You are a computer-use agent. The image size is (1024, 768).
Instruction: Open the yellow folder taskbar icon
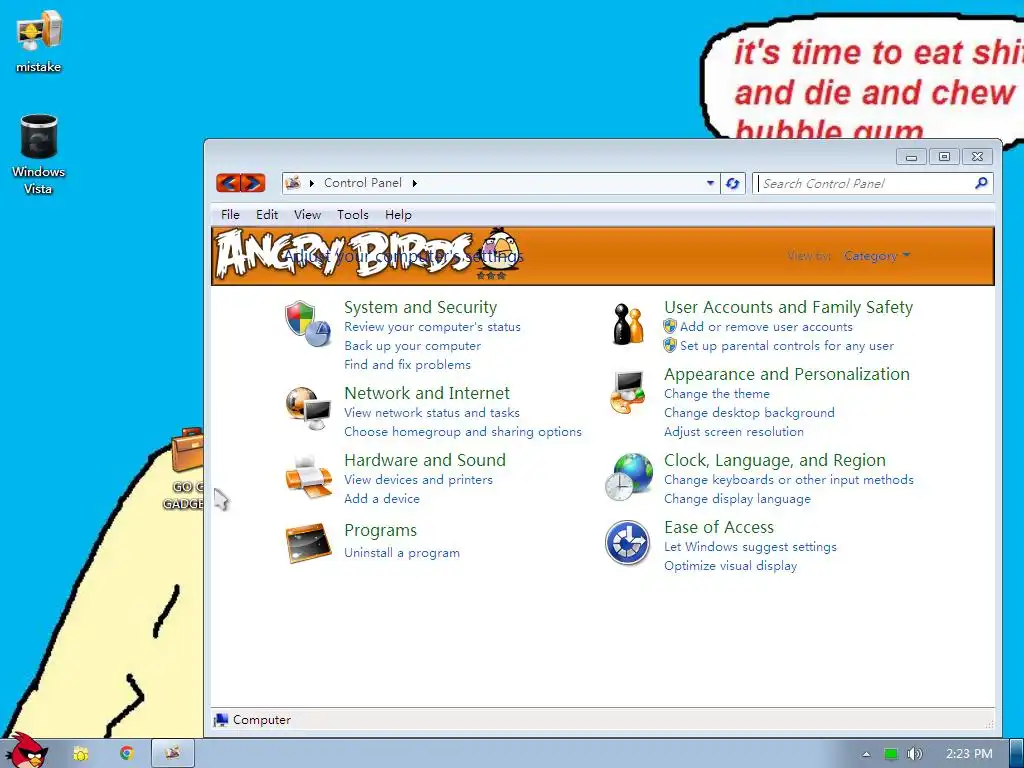(80, 754)
